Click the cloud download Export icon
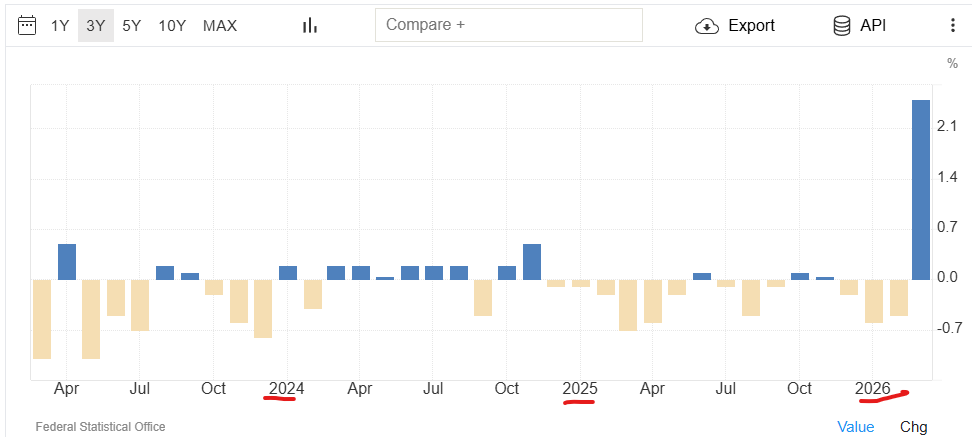Viewport: 972px width, 437px height. pos(707,26)
